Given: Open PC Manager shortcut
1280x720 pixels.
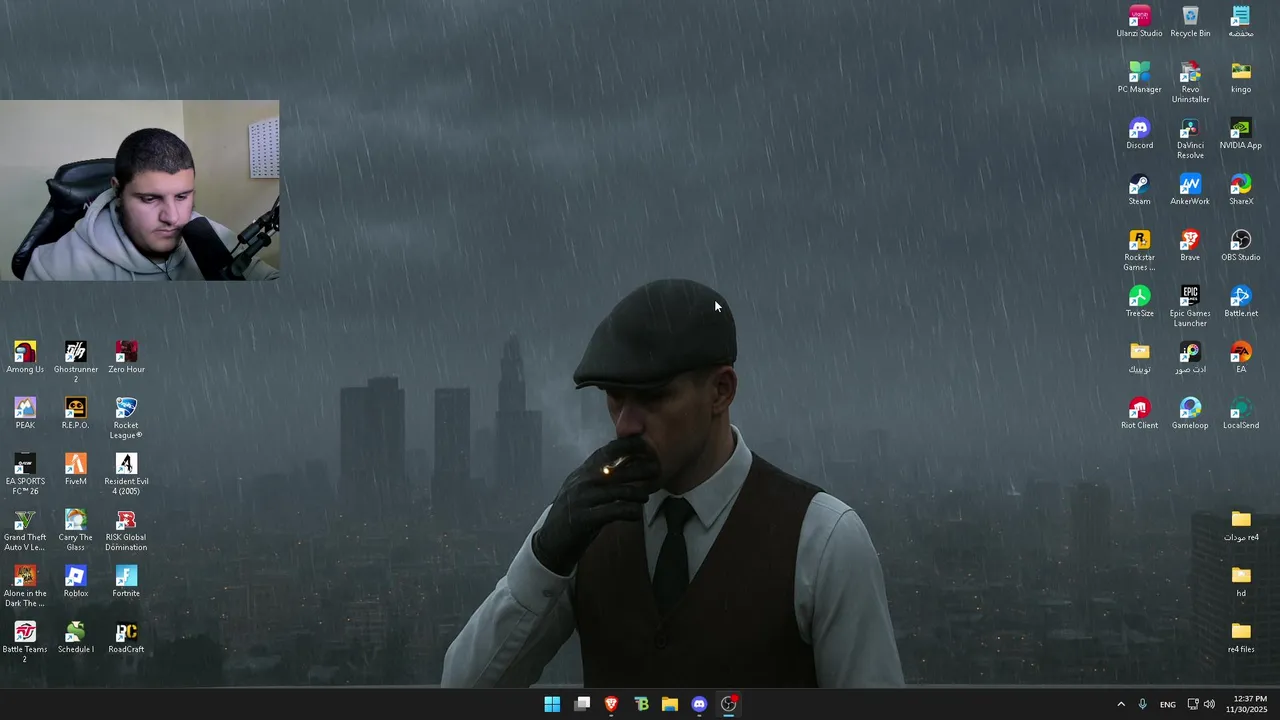Looking at the screenshot, I should pos(1139,77).
